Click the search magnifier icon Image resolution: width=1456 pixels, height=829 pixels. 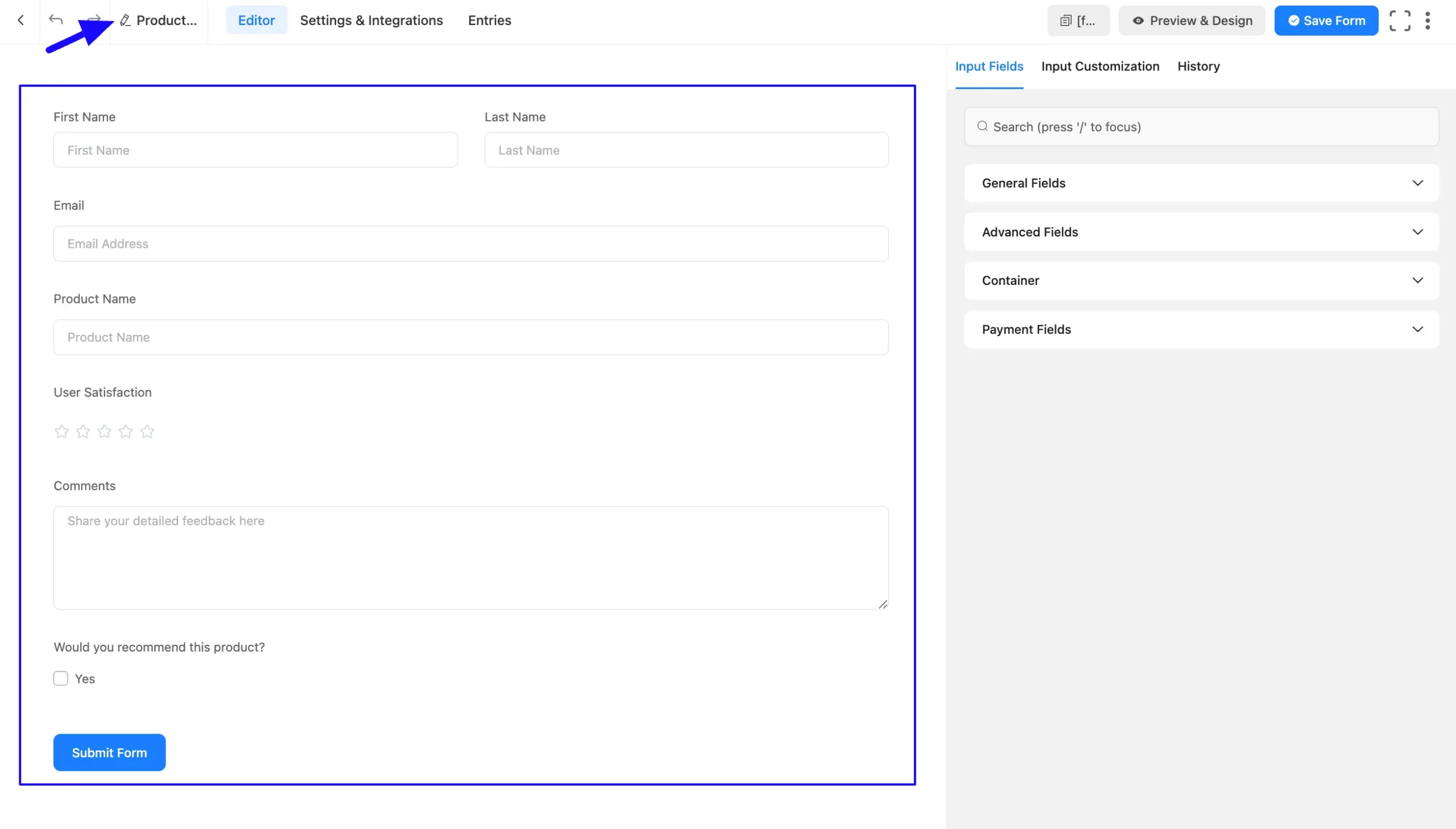point(982,126)
